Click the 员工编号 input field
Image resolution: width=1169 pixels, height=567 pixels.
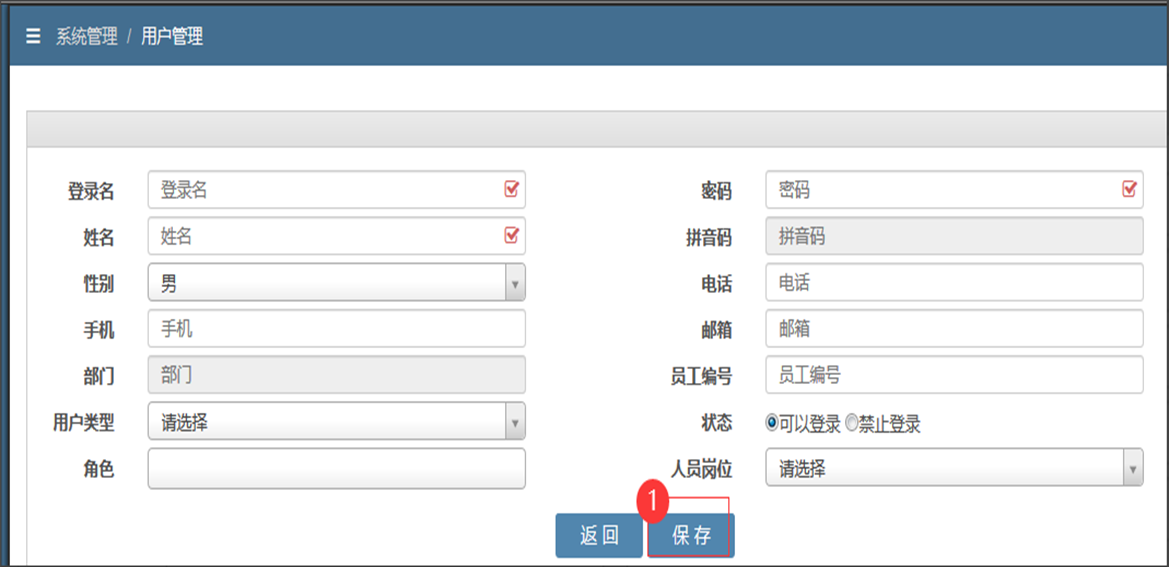[954, 375]
